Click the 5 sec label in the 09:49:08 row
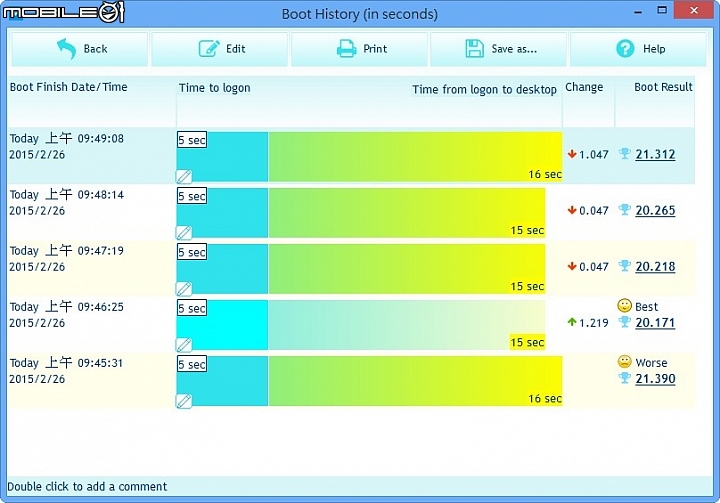This screenshot has height=503, width=720. pyautogui.click(x=192, y=140)
